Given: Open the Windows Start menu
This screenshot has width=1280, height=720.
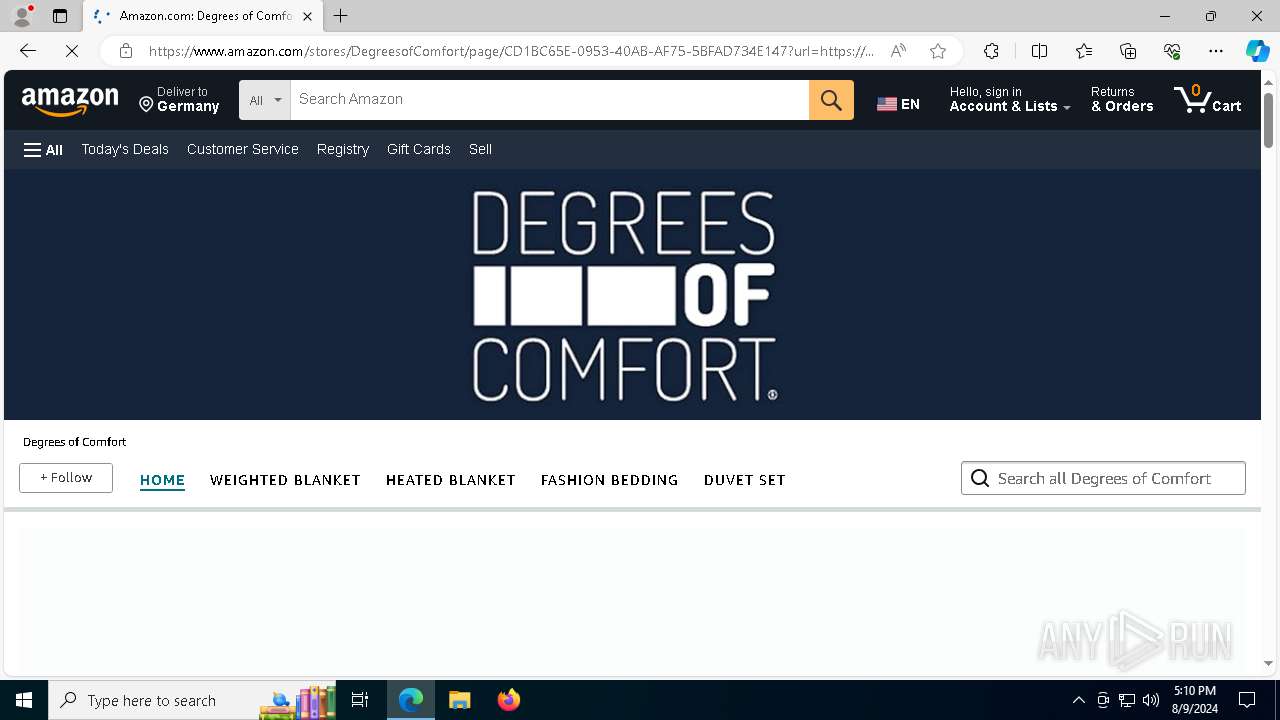Looking at the screenshot, I should [x=24, y=700].
